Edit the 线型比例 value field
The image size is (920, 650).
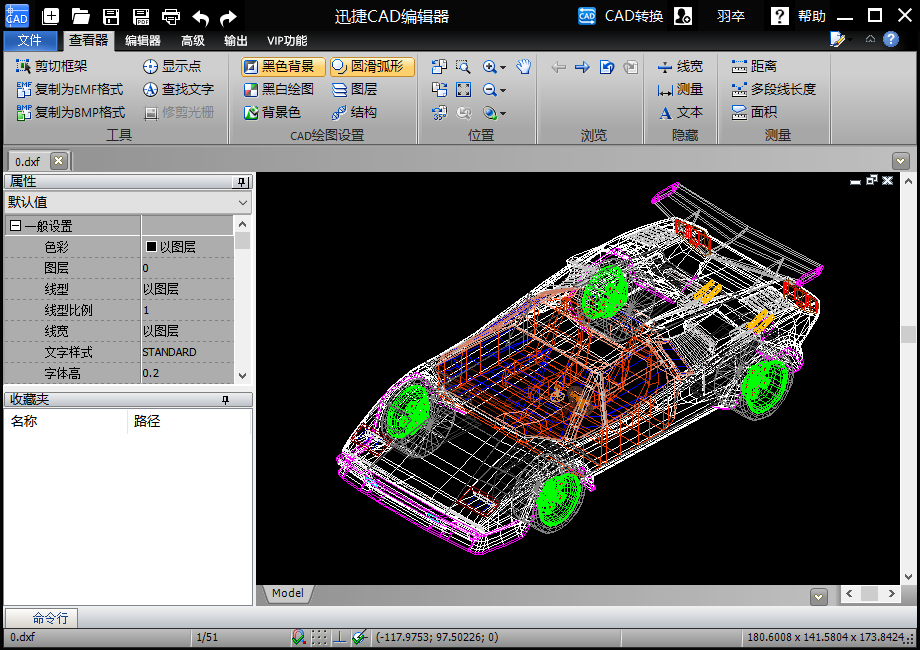point(188,310)
